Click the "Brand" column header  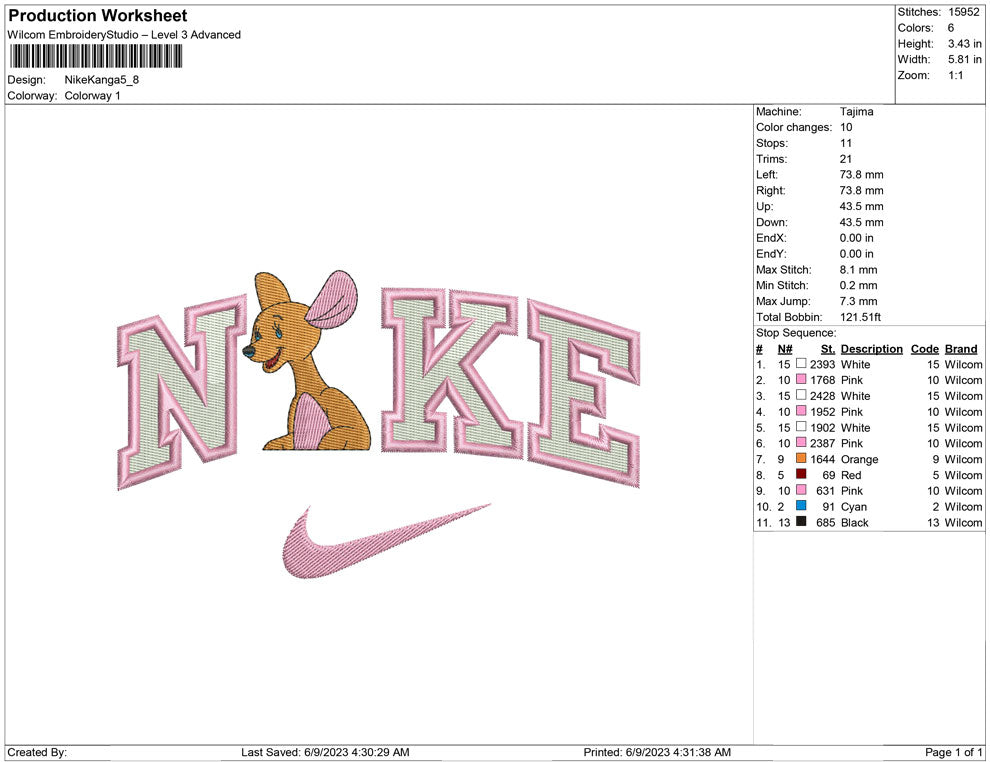(x=961, y=349)
